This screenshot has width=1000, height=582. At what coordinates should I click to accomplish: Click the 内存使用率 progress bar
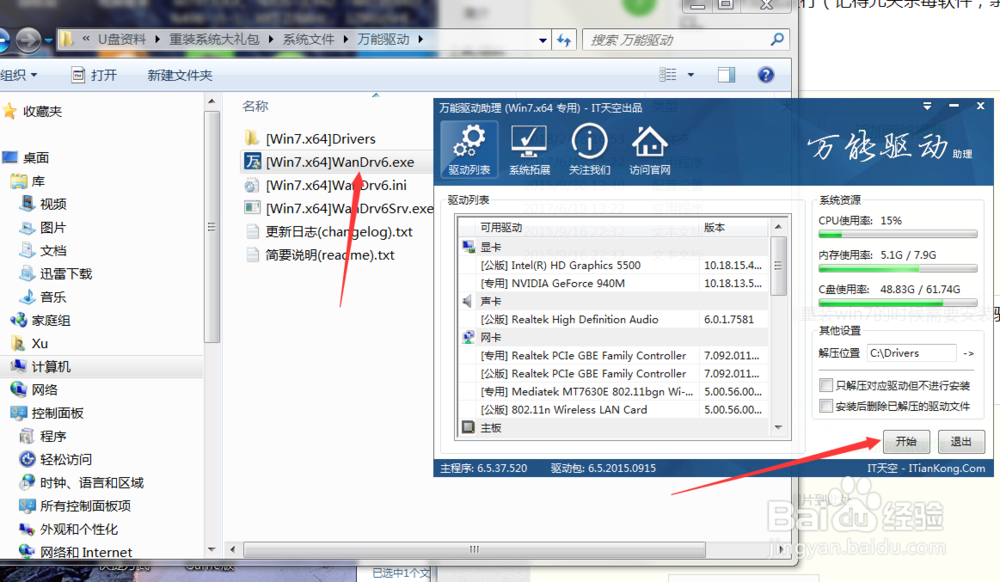pos(897,269)
